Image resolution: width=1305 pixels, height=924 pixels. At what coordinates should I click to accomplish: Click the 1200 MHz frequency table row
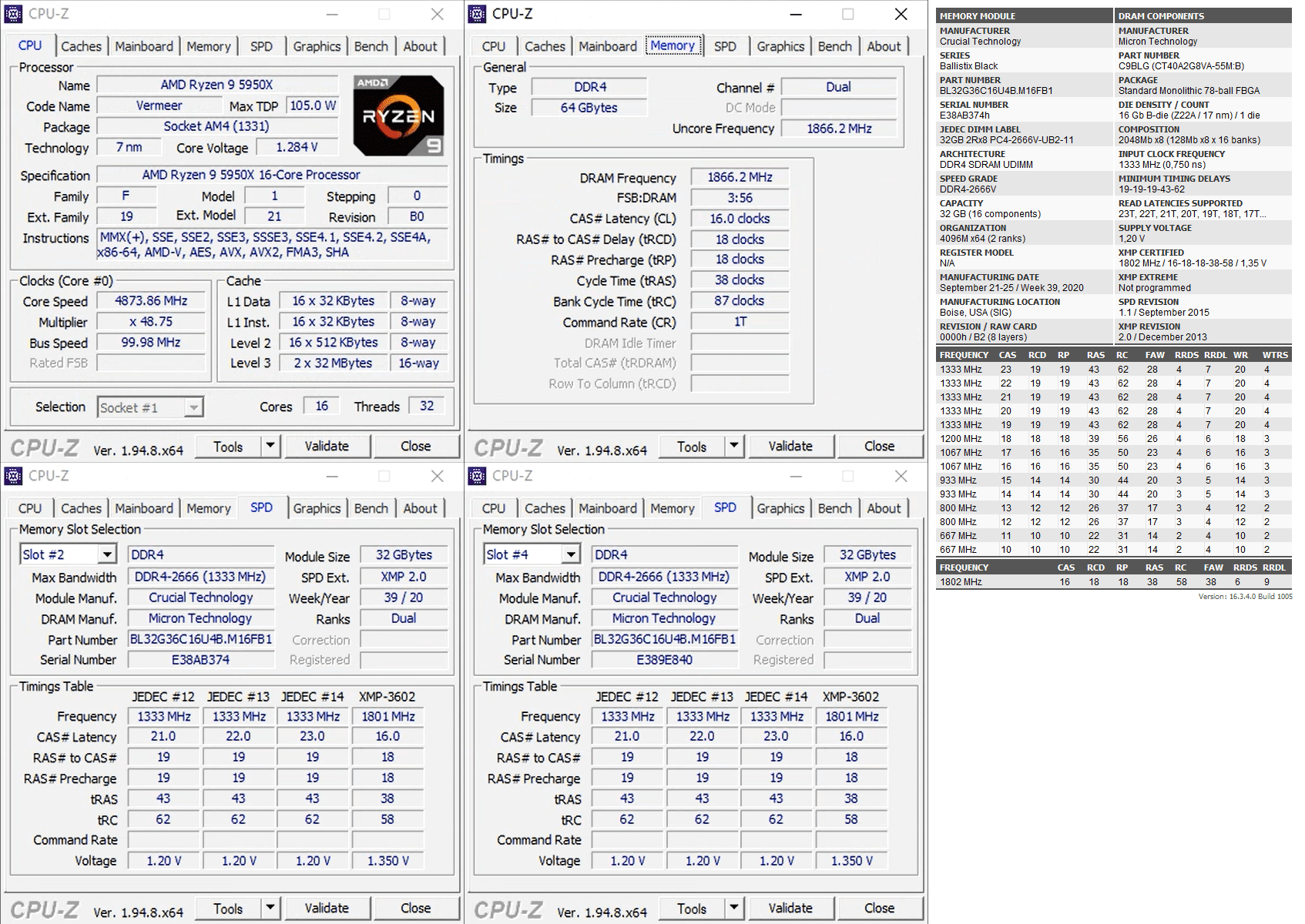point(1115,439)
